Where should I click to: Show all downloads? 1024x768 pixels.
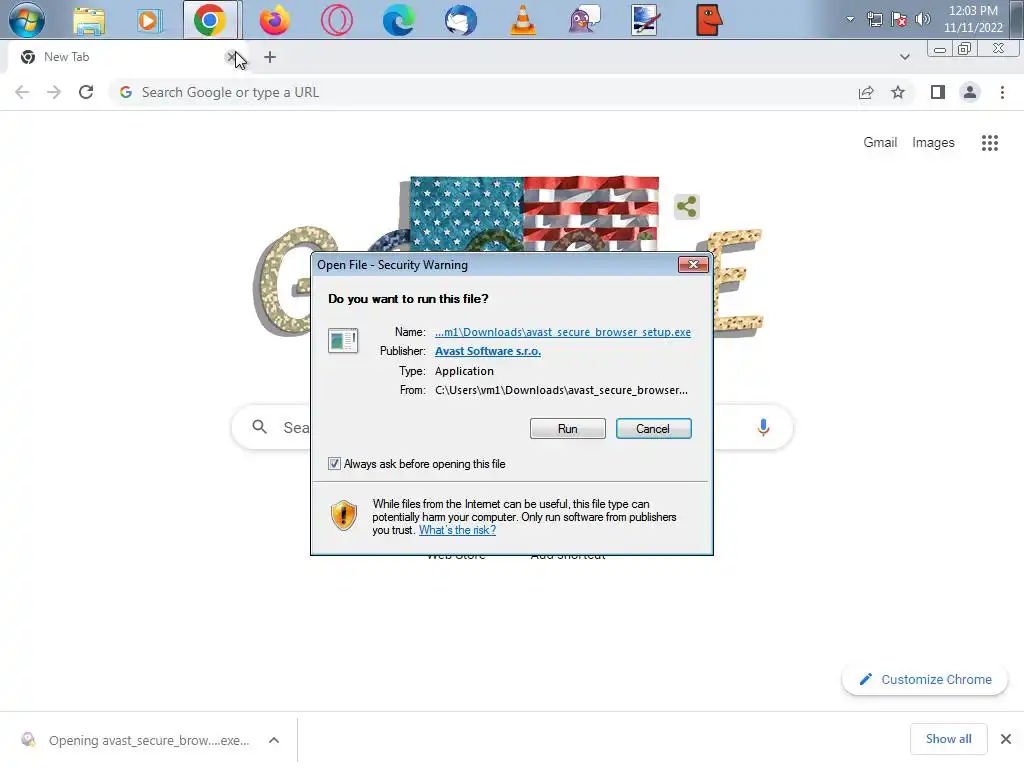click(948, 739)
